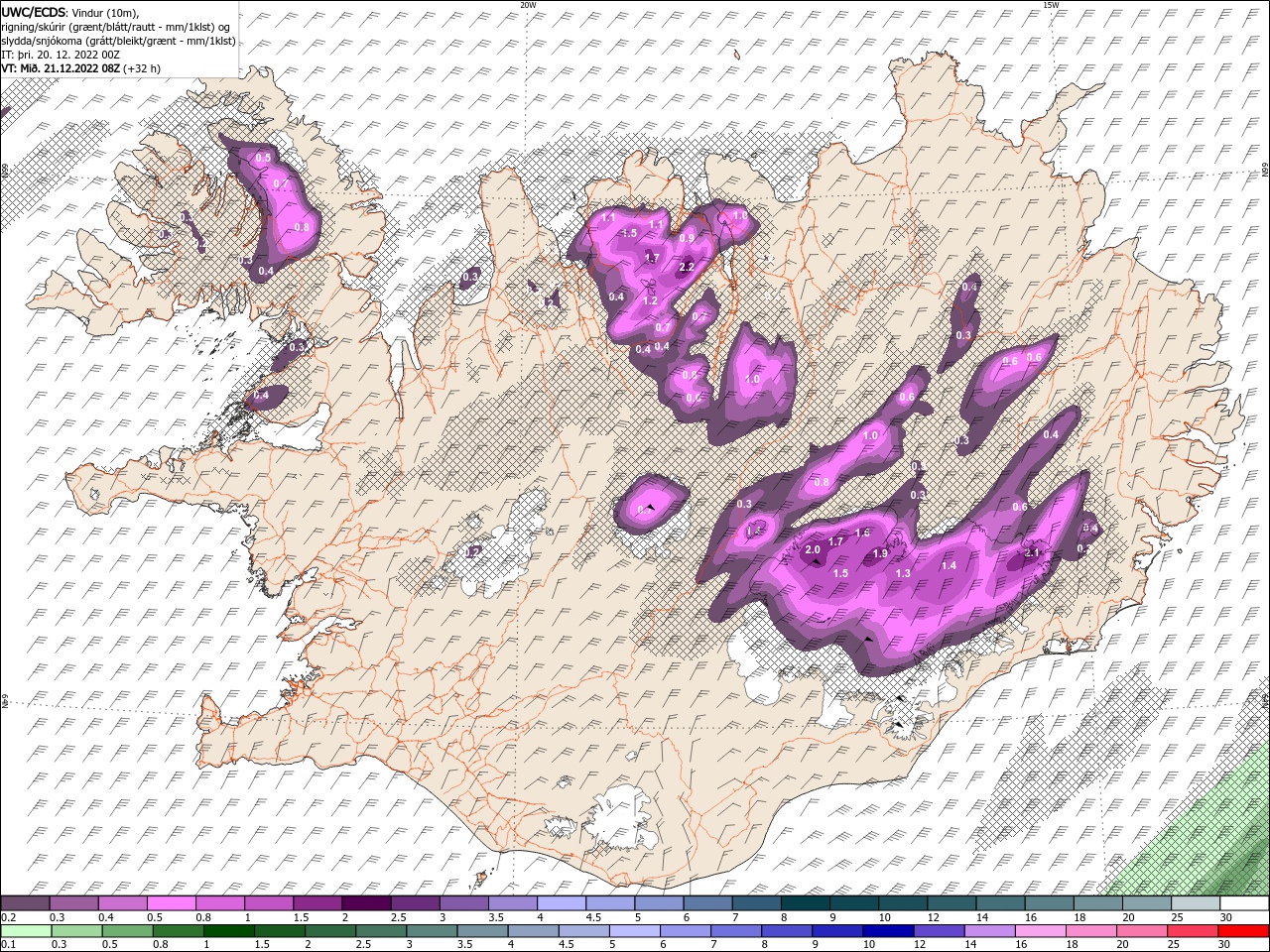
Task: Click the 2.1 snowfall value on the map
Action: (1032, 552)
